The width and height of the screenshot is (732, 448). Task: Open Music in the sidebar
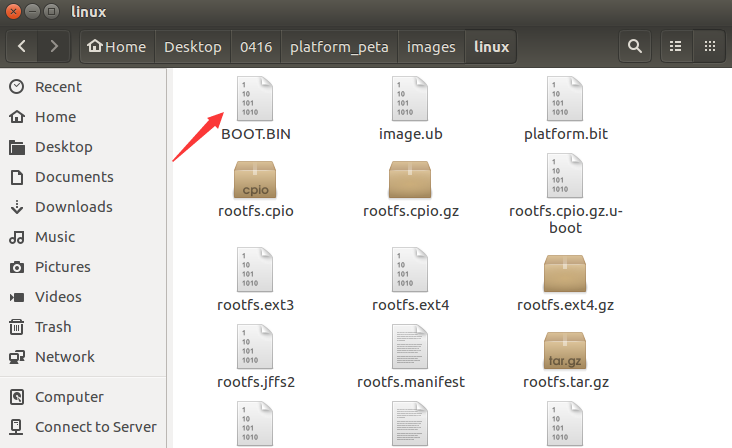pyautogui.click(x=83, y=237)
